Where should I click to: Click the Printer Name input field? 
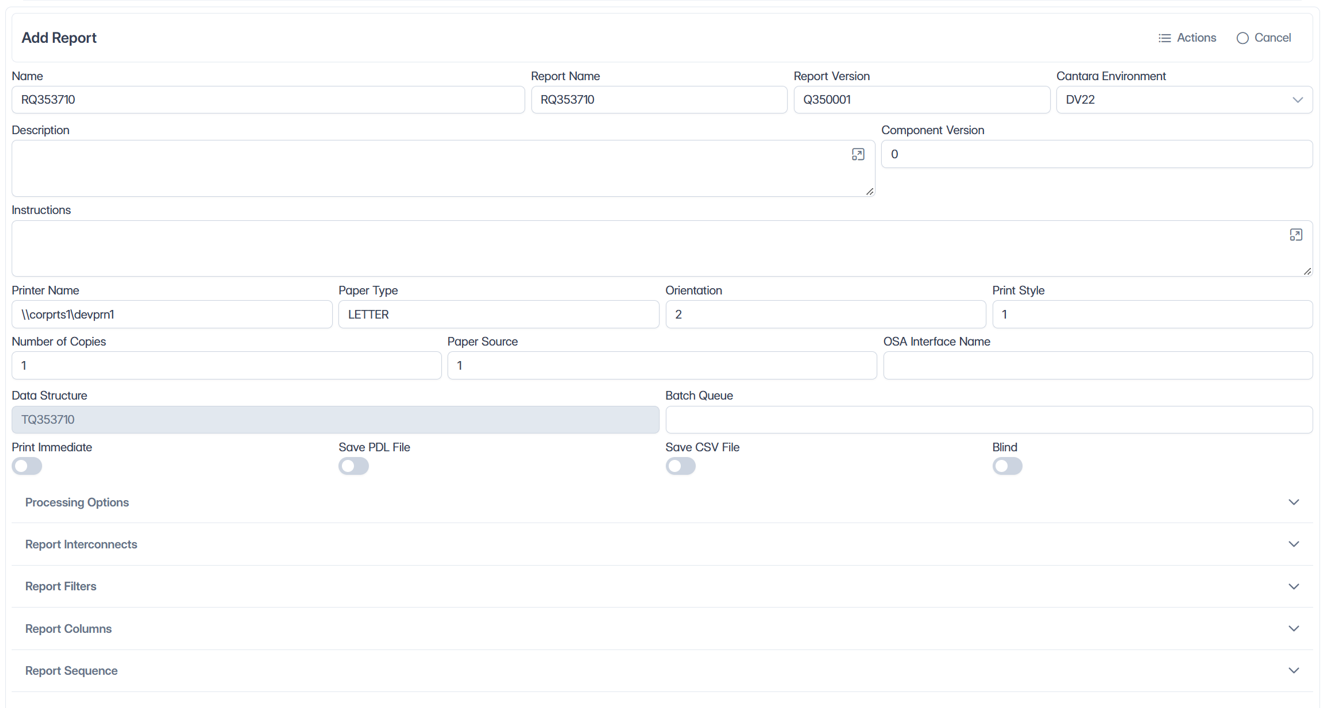point(172,314)
